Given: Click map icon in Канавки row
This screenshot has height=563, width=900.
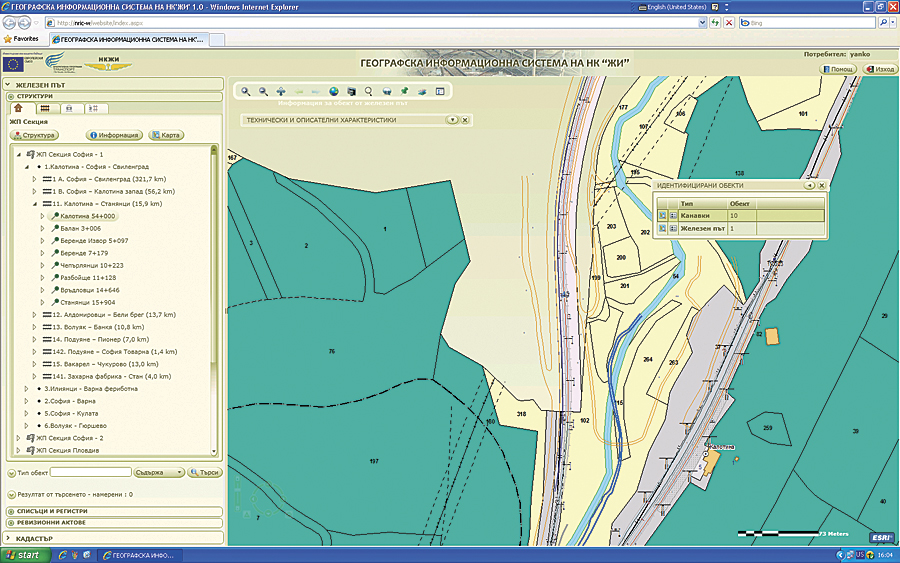Looking at the screenshot, I should tap(661, 215).
